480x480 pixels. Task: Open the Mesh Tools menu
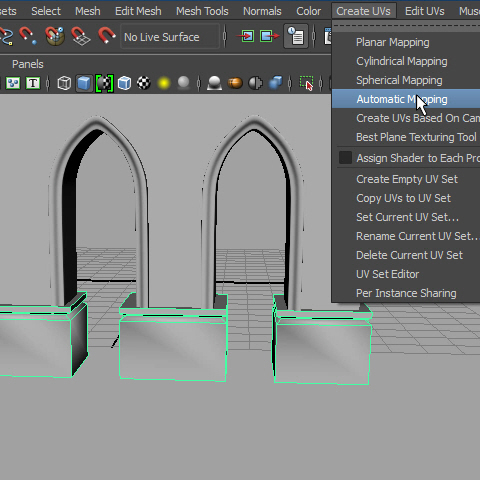(x=202, y=11)
